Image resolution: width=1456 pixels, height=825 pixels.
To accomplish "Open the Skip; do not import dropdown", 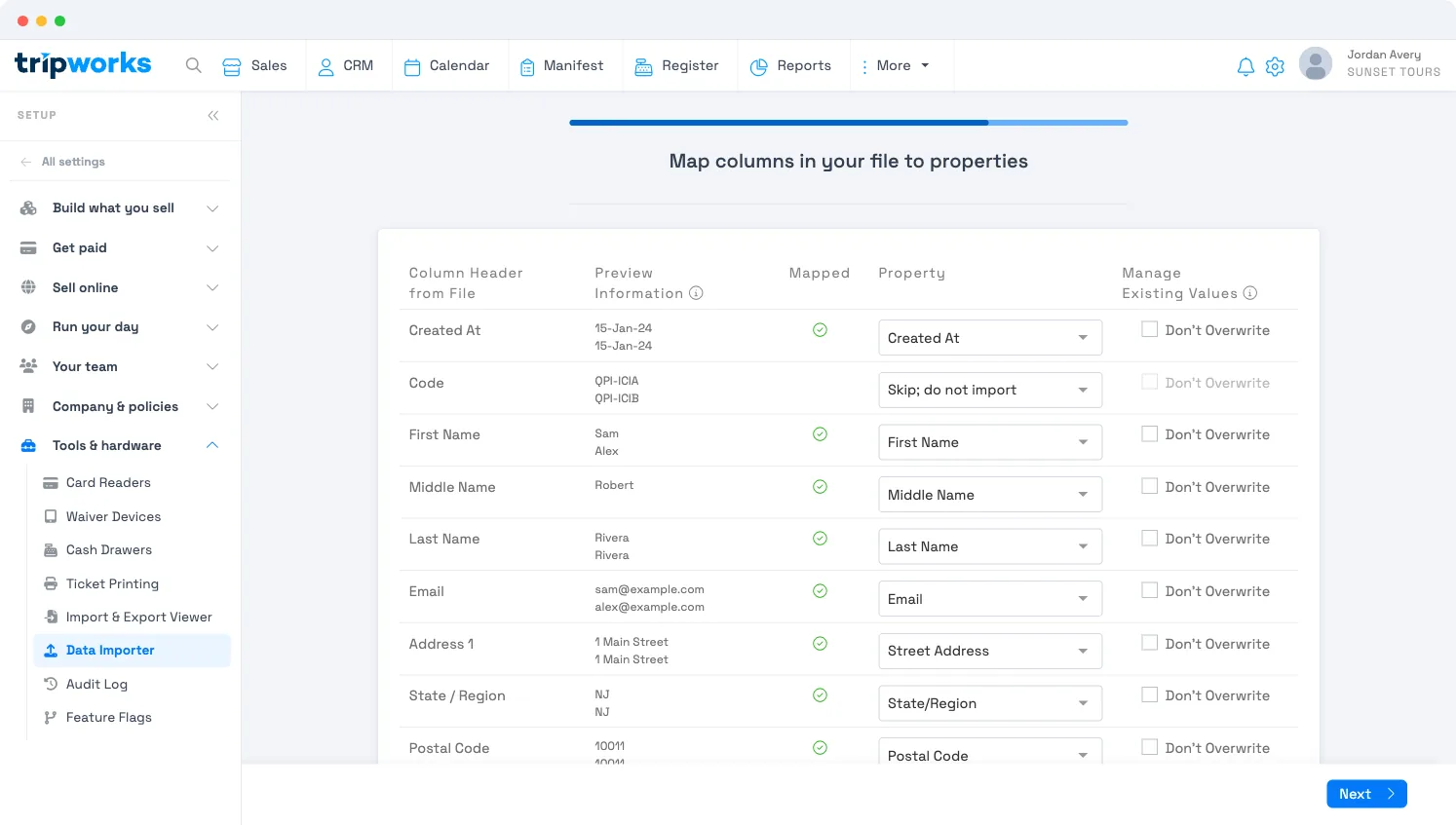I will [x=990, y=390].
